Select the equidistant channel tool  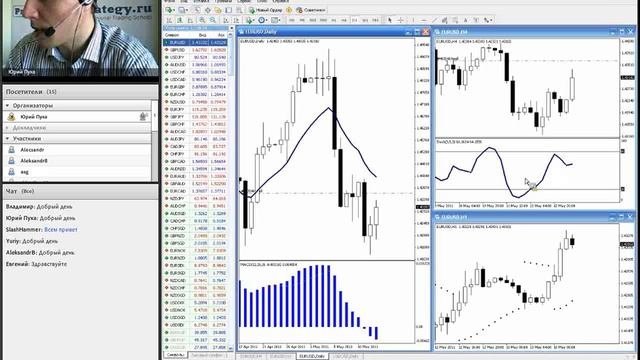pos(444,20)
